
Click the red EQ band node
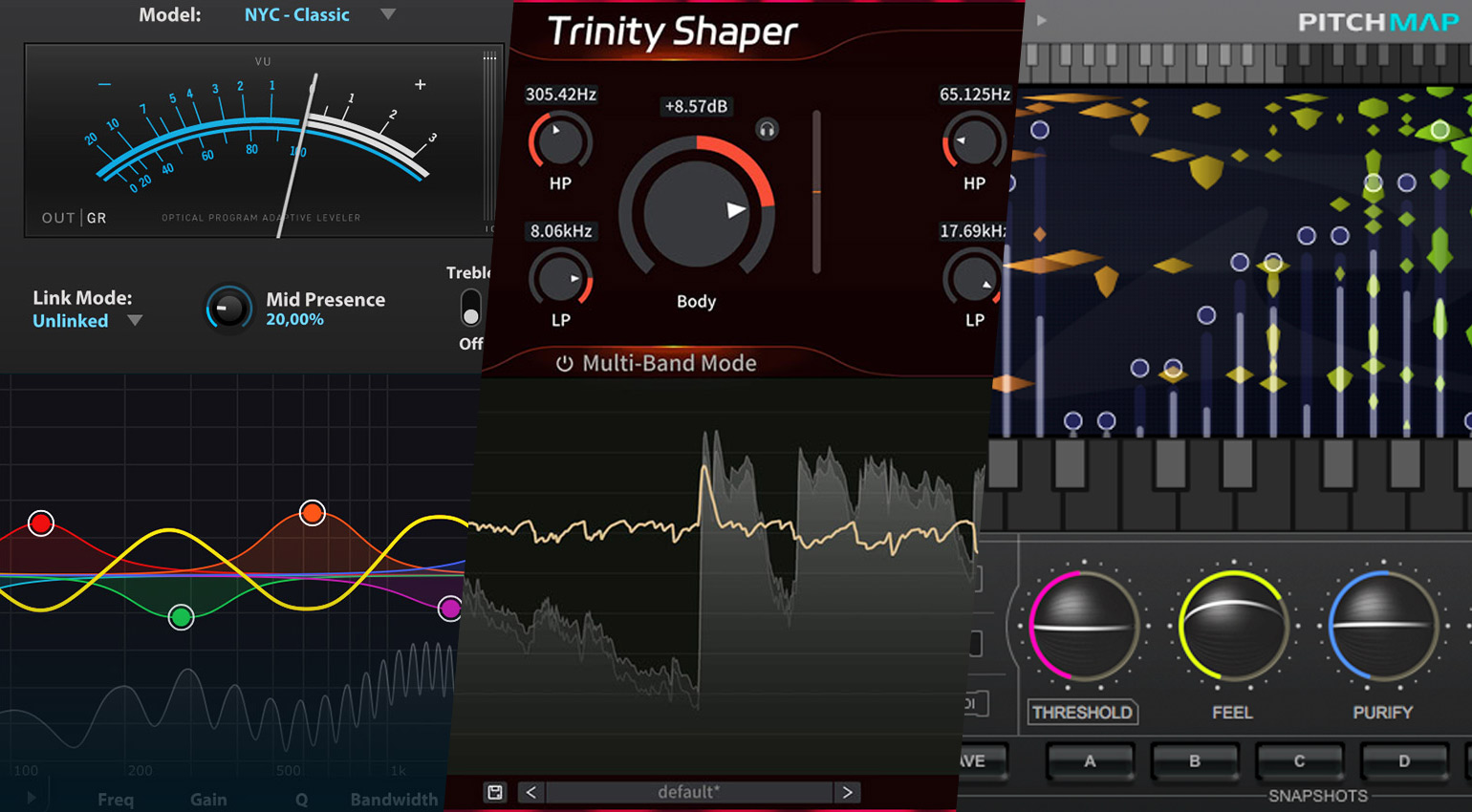(x=40, y=523)
